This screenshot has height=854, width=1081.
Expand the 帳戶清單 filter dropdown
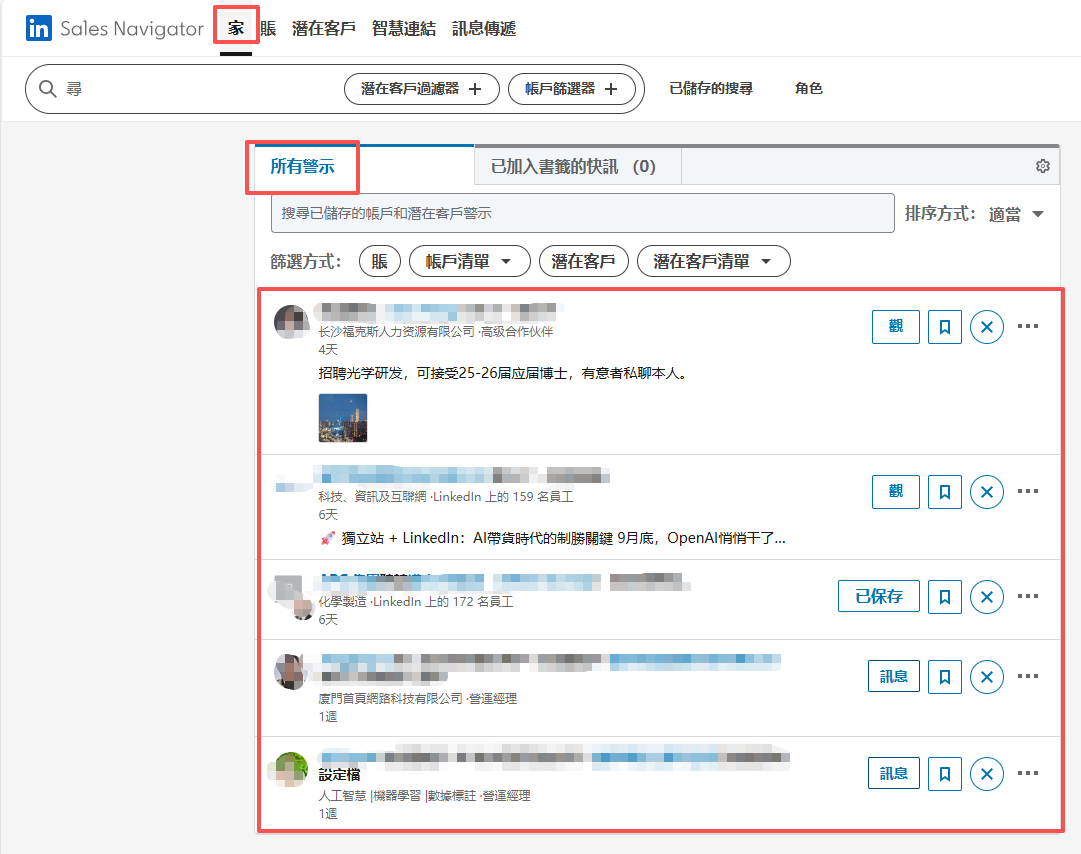click(469, 262)
